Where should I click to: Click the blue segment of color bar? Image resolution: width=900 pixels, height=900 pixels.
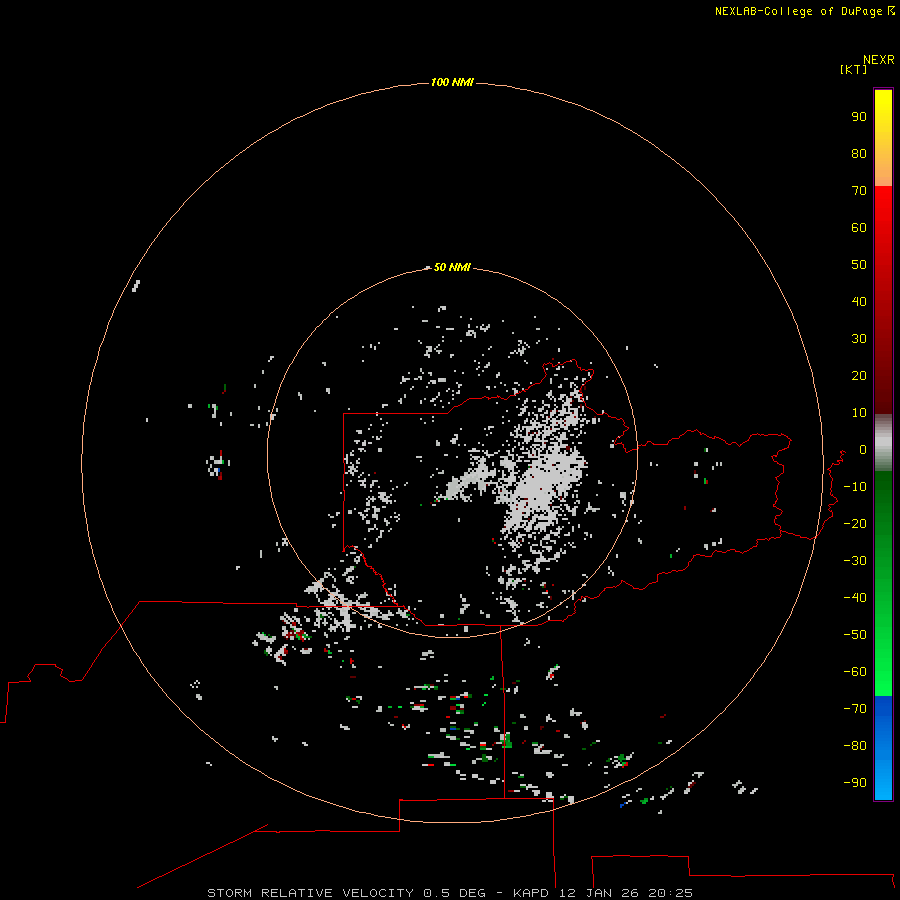pos(883,748)
